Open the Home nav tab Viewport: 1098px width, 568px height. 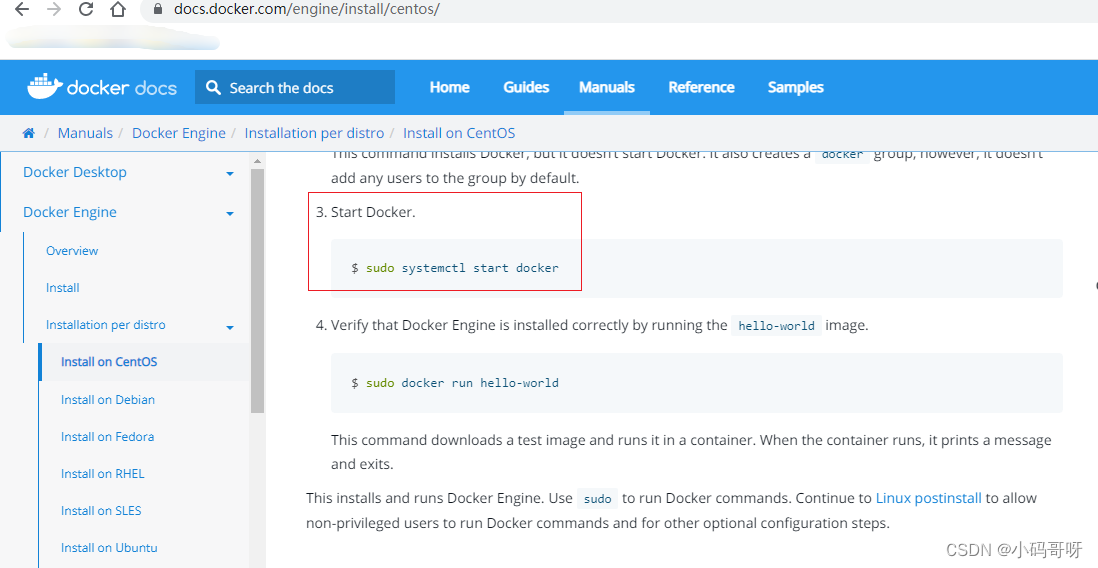pos(450,88)
